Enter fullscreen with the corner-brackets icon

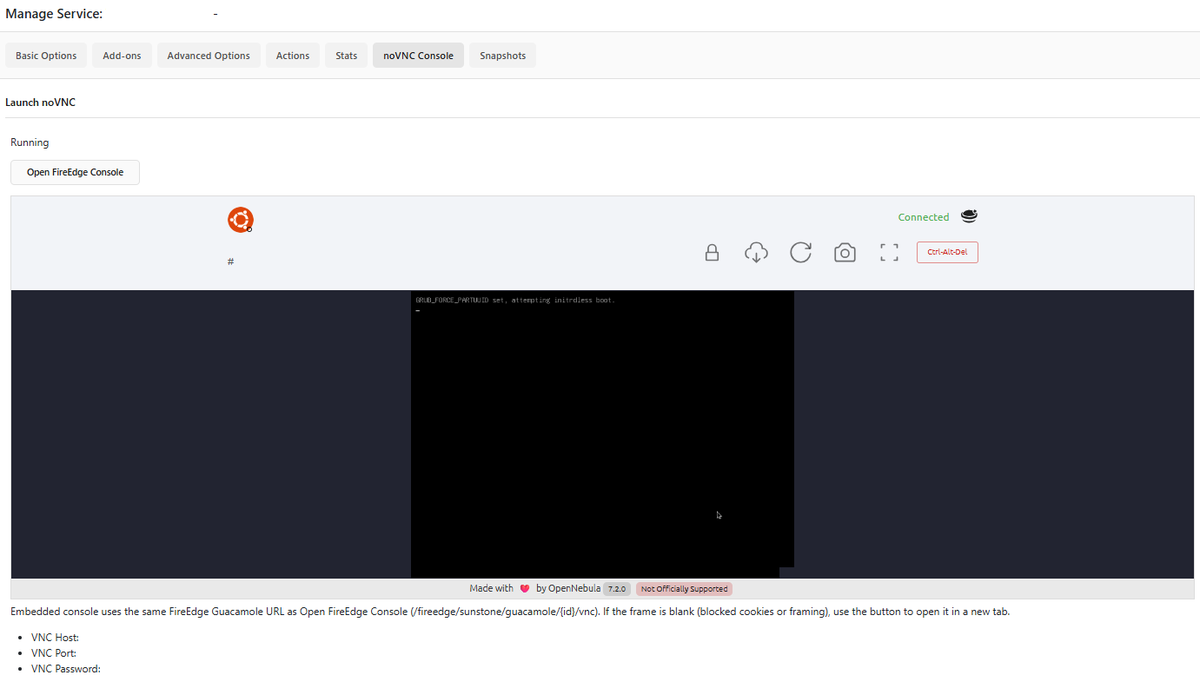pyautogui.click(x=888, y=253)
